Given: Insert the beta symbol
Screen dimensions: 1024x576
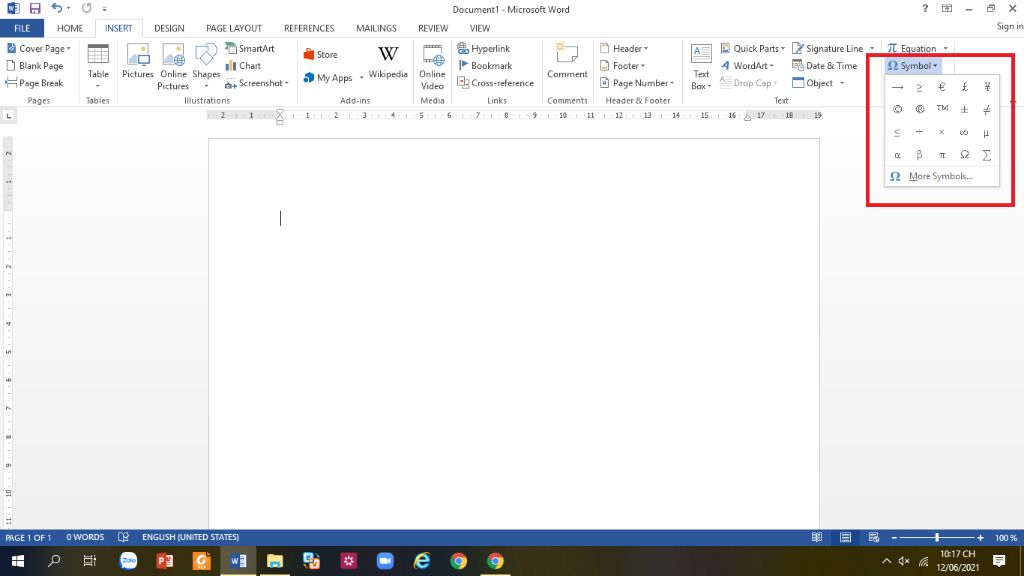Looking at the screenshot, I should point(920,155).
